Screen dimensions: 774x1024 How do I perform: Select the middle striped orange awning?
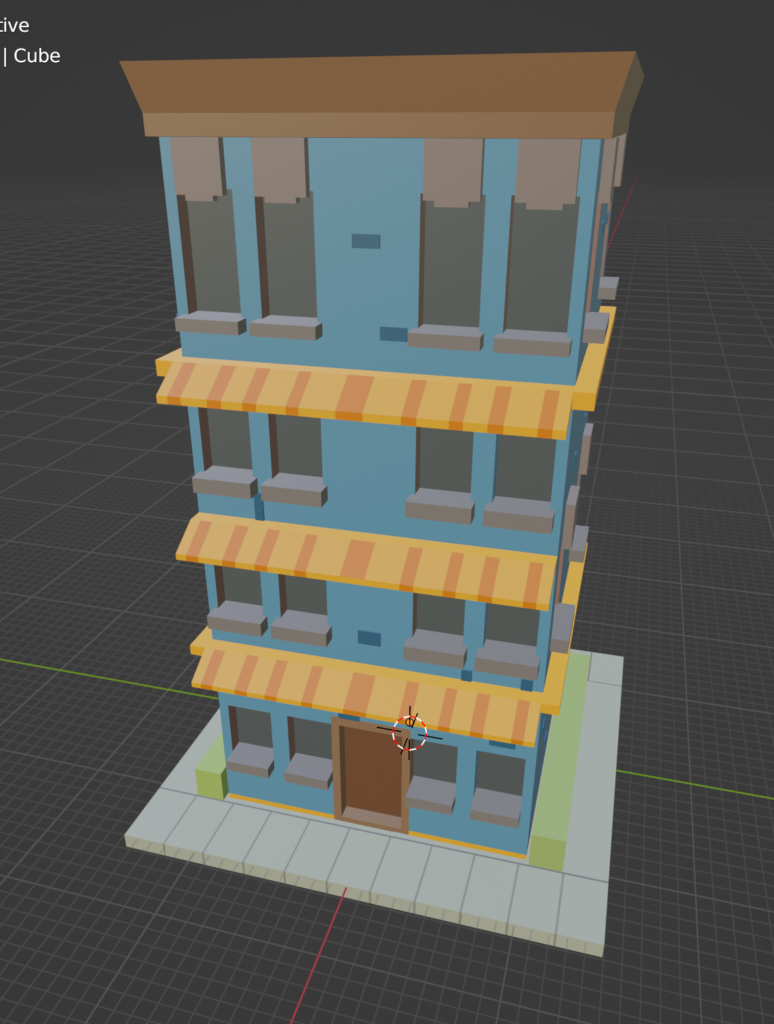point(367,558)
